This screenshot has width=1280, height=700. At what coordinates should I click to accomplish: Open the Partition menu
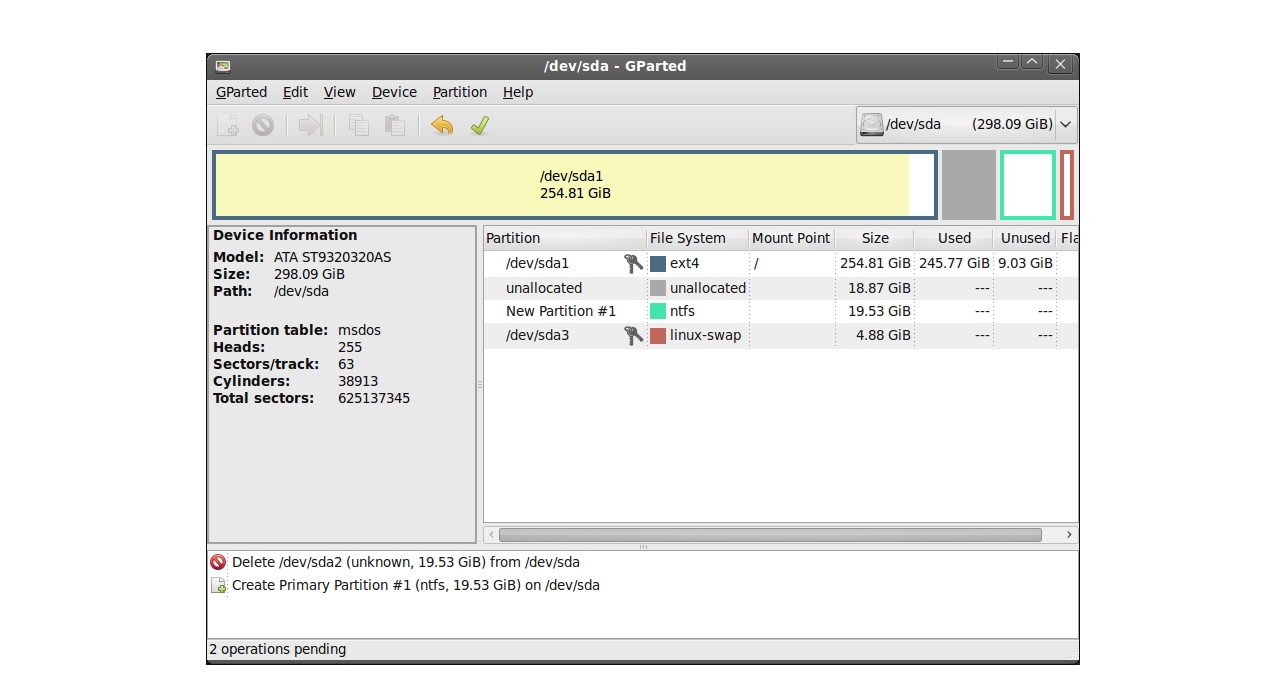(459, 92)
